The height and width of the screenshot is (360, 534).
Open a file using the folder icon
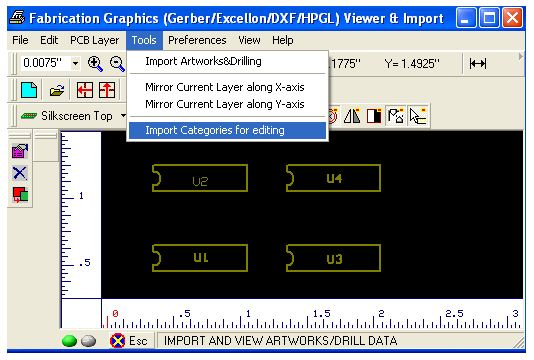57,91
